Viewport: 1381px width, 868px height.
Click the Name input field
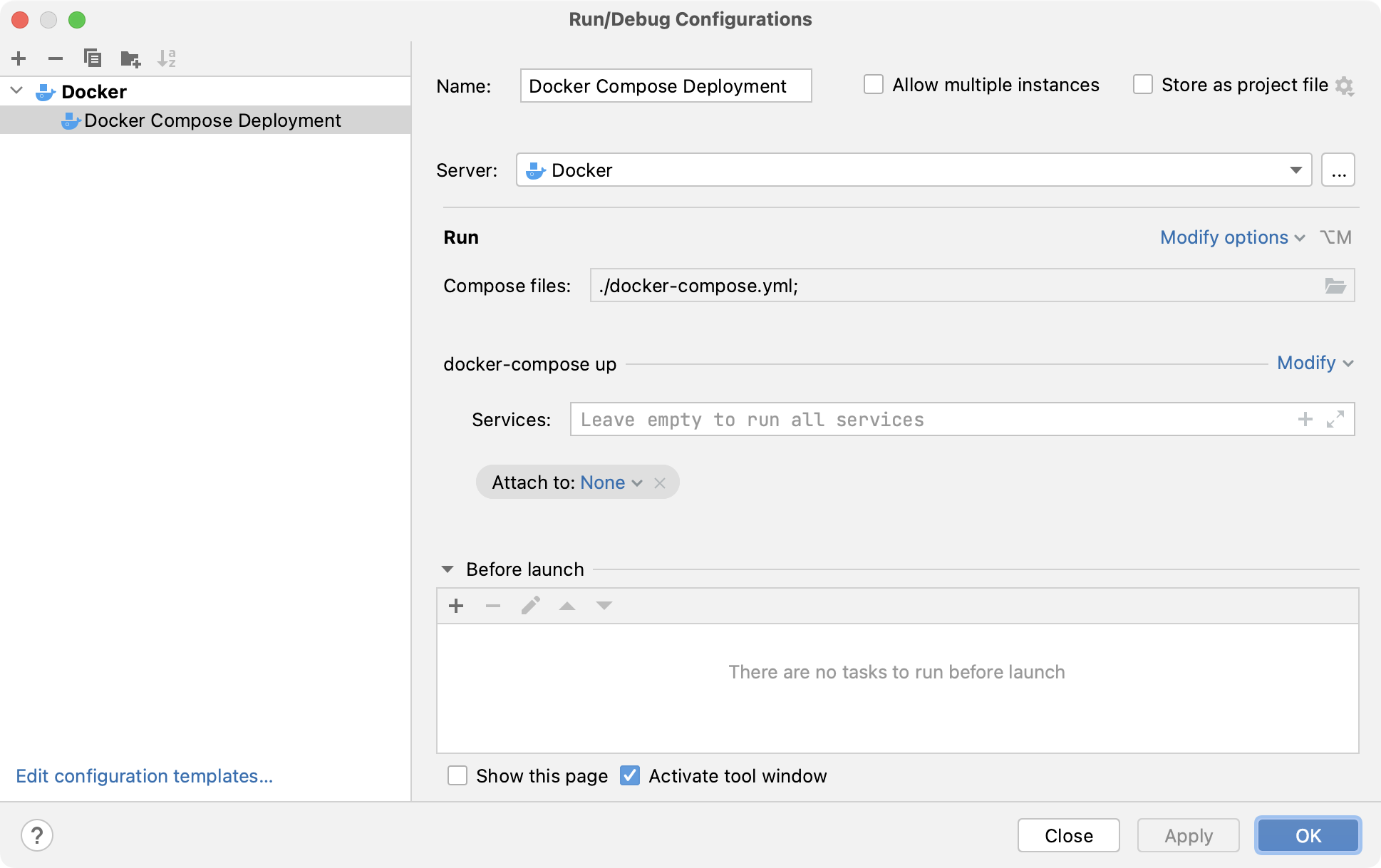tap(665, 86)
